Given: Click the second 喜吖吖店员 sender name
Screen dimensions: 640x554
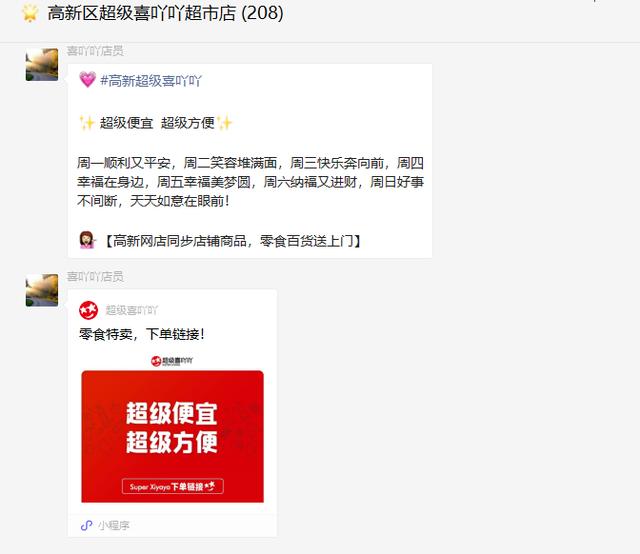Looking at the screenshot, I should (x=95, y=276).
